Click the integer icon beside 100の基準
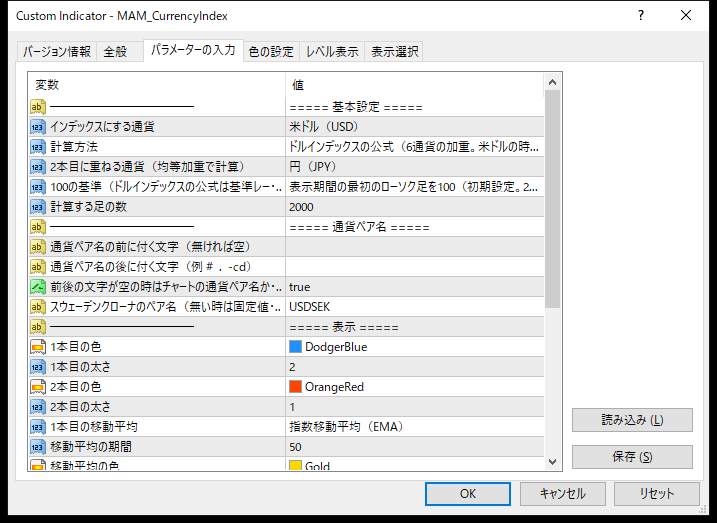The height and width of the screenshot is (523, 717). pyautogui.click(x=38, y=187)
